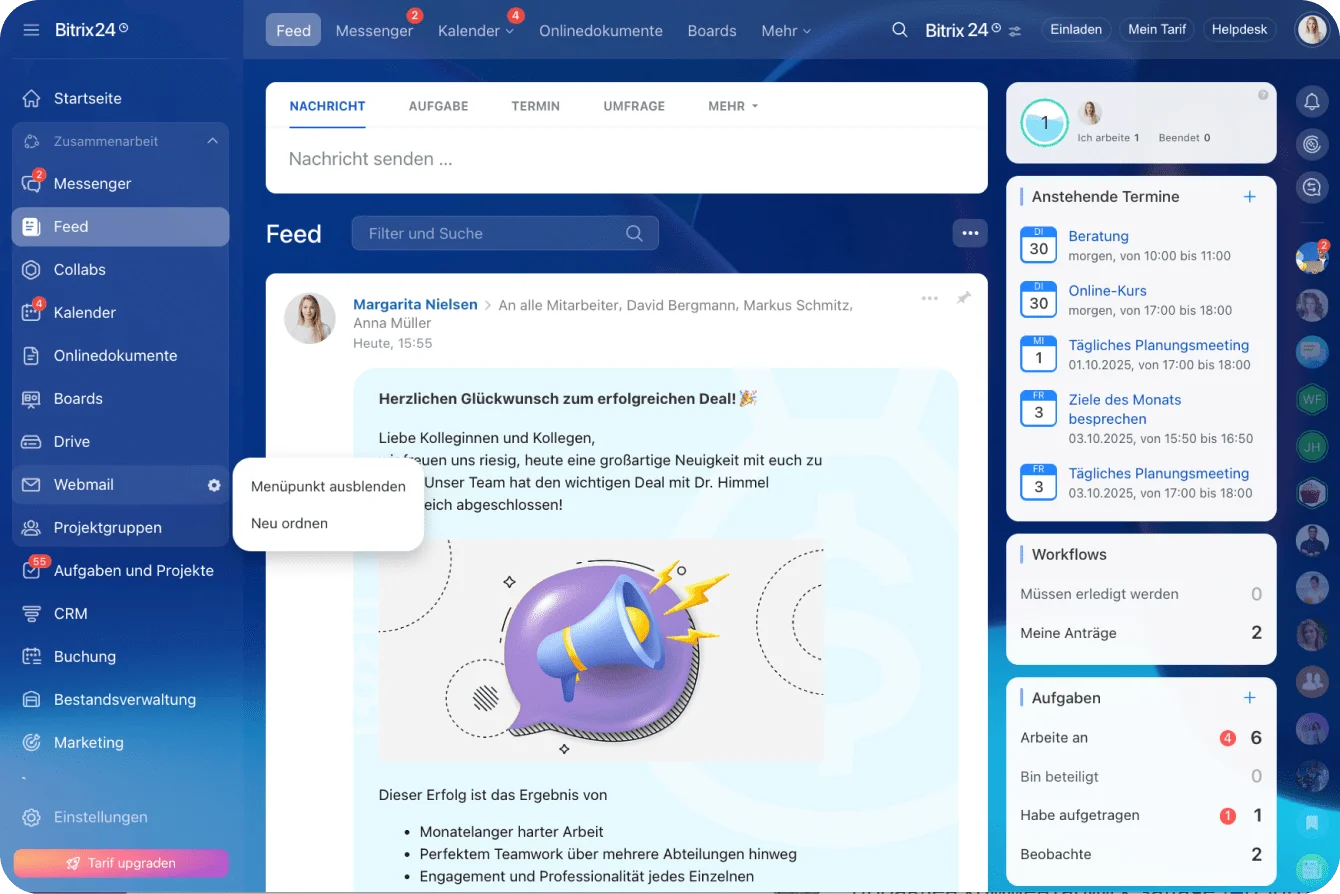Collapse the Zusammenarbeit section
Viewport: 1340px width, 894px height.
pos(212,141)
